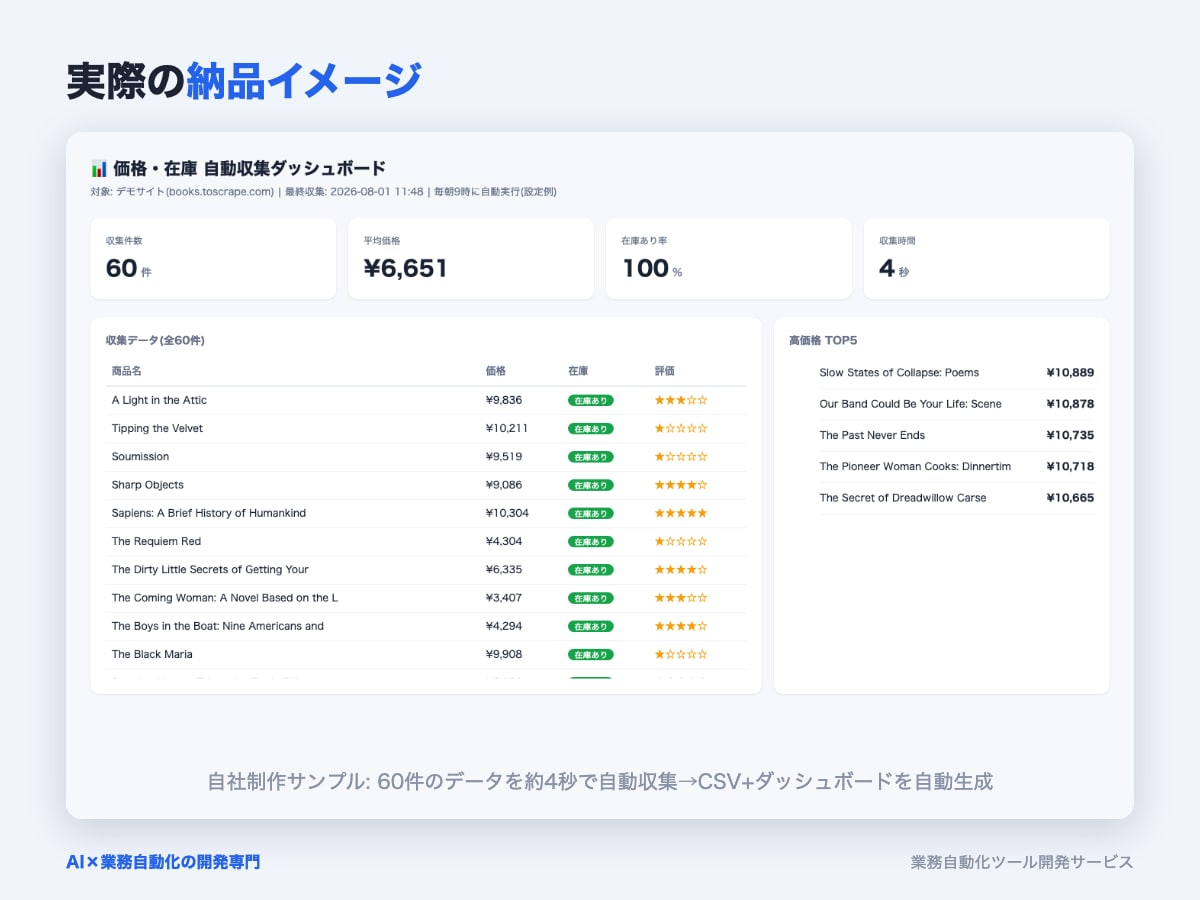Select The Secret of Dreadwillow Carse entry
This screenshot has width=1200, height=900.
tap(903, 498)
